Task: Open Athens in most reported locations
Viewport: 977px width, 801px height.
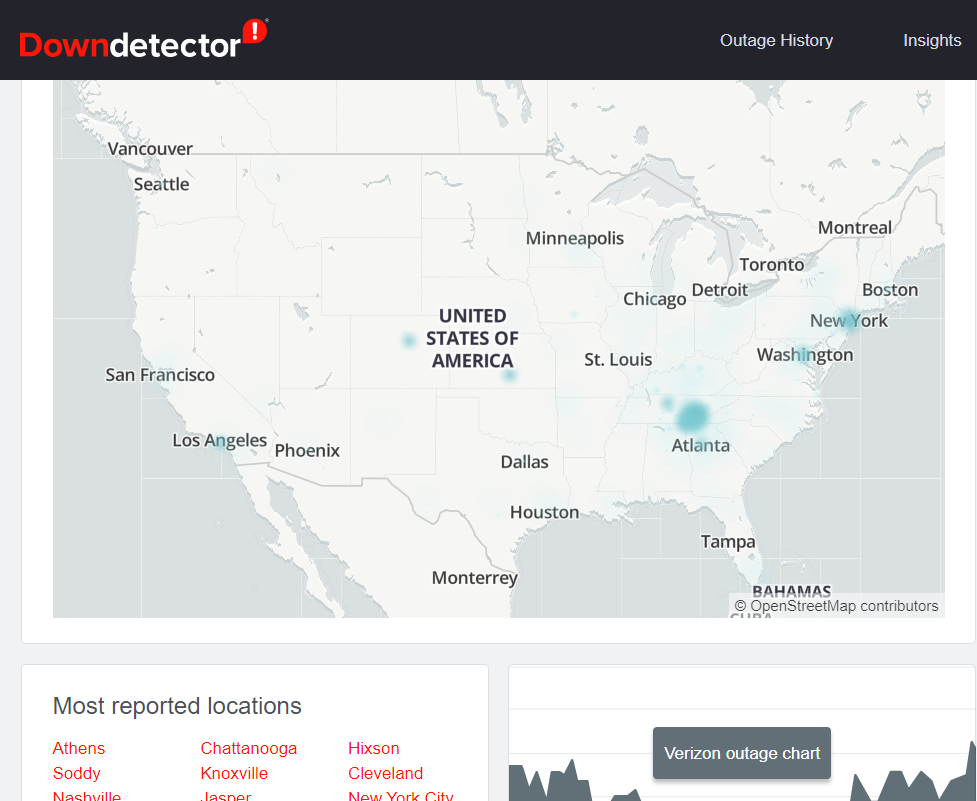Action: point(79,748)
